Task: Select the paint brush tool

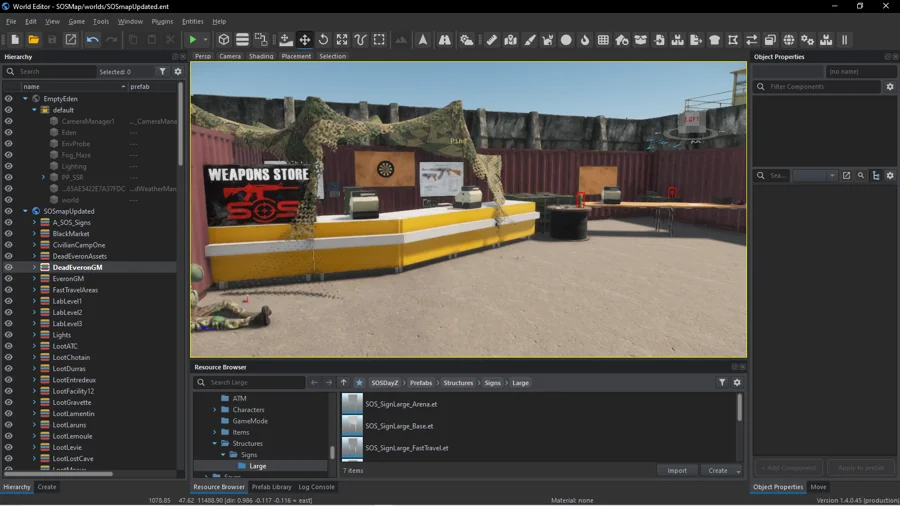Action: point(529,40)
